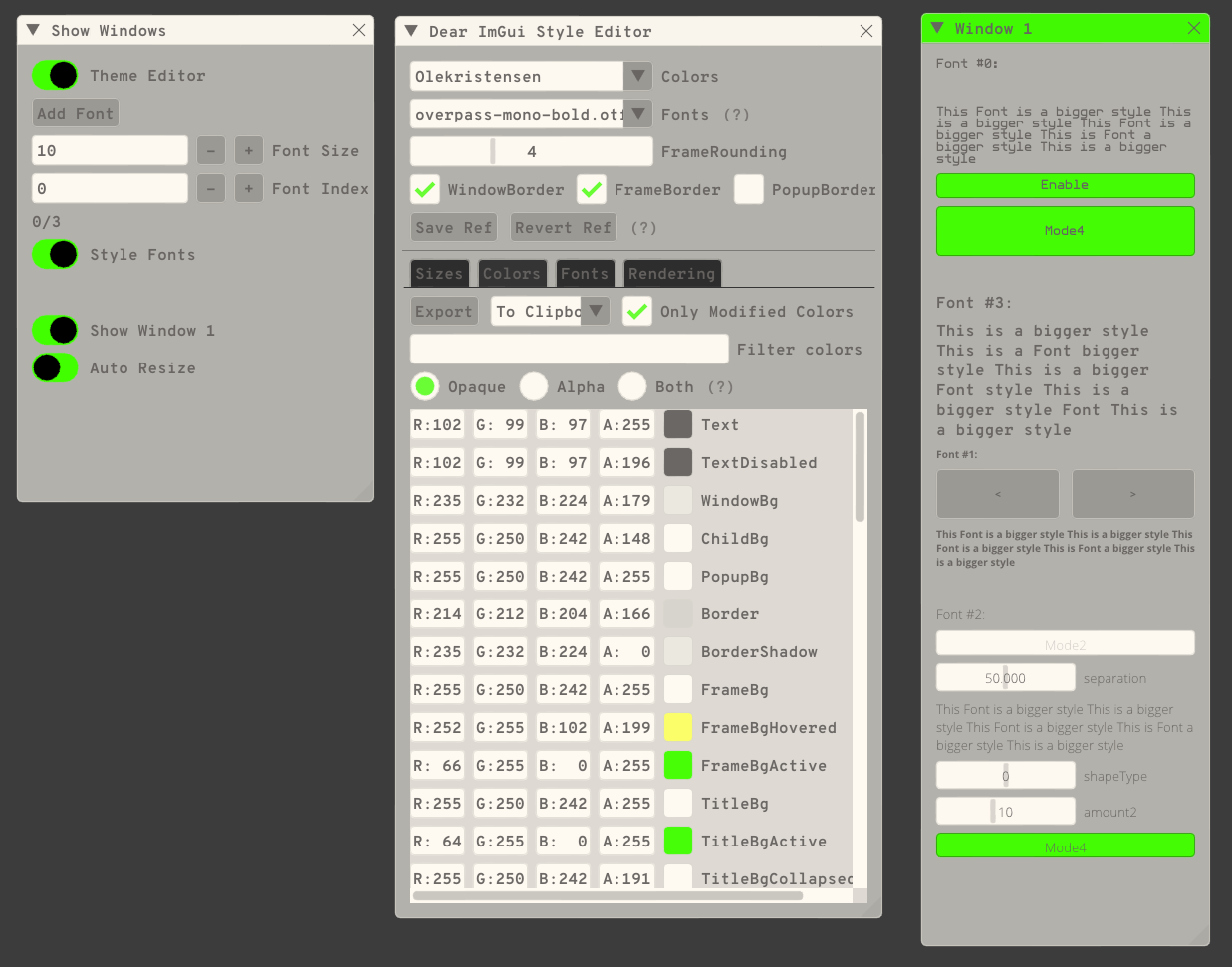Open the PopupBg color swatch

tap(678, 576)
